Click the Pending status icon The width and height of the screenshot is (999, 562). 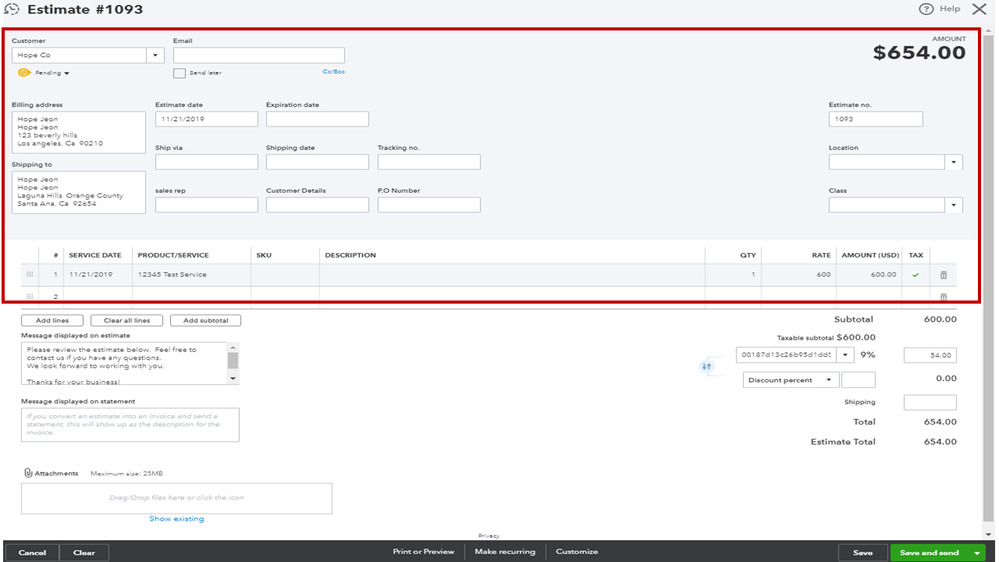24,73
